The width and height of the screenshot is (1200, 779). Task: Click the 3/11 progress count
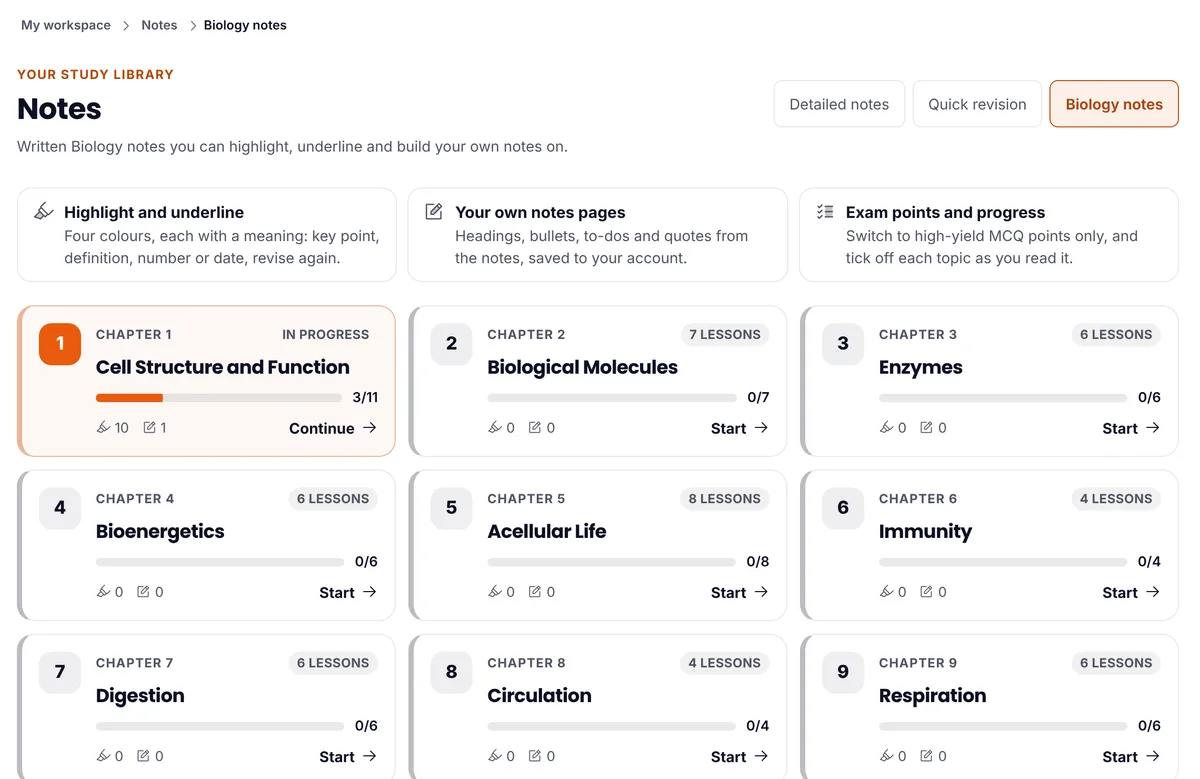(x=365, y=397)
